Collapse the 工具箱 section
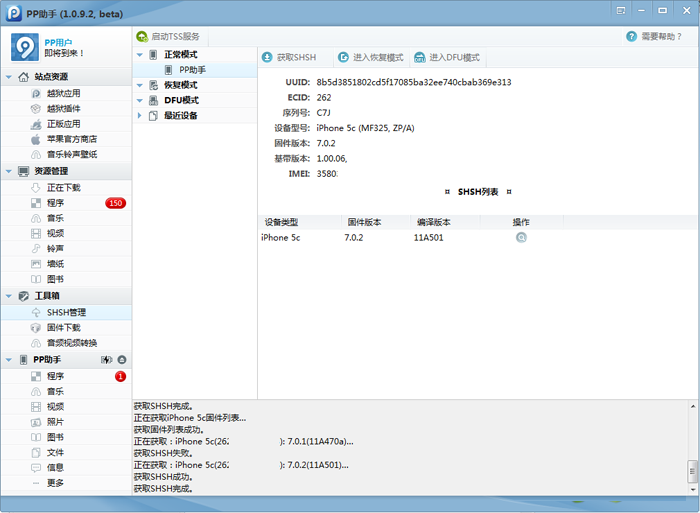 [x=8, y=296]
